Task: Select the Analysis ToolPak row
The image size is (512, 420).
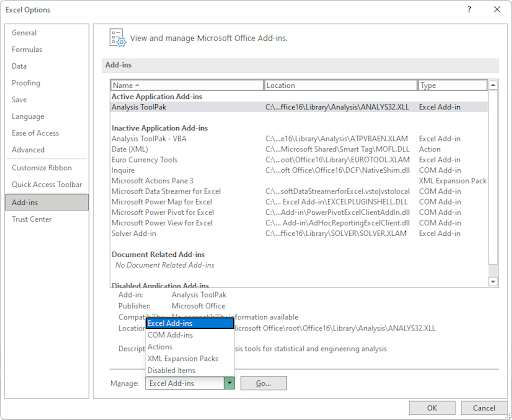Action: coord(299,107)
